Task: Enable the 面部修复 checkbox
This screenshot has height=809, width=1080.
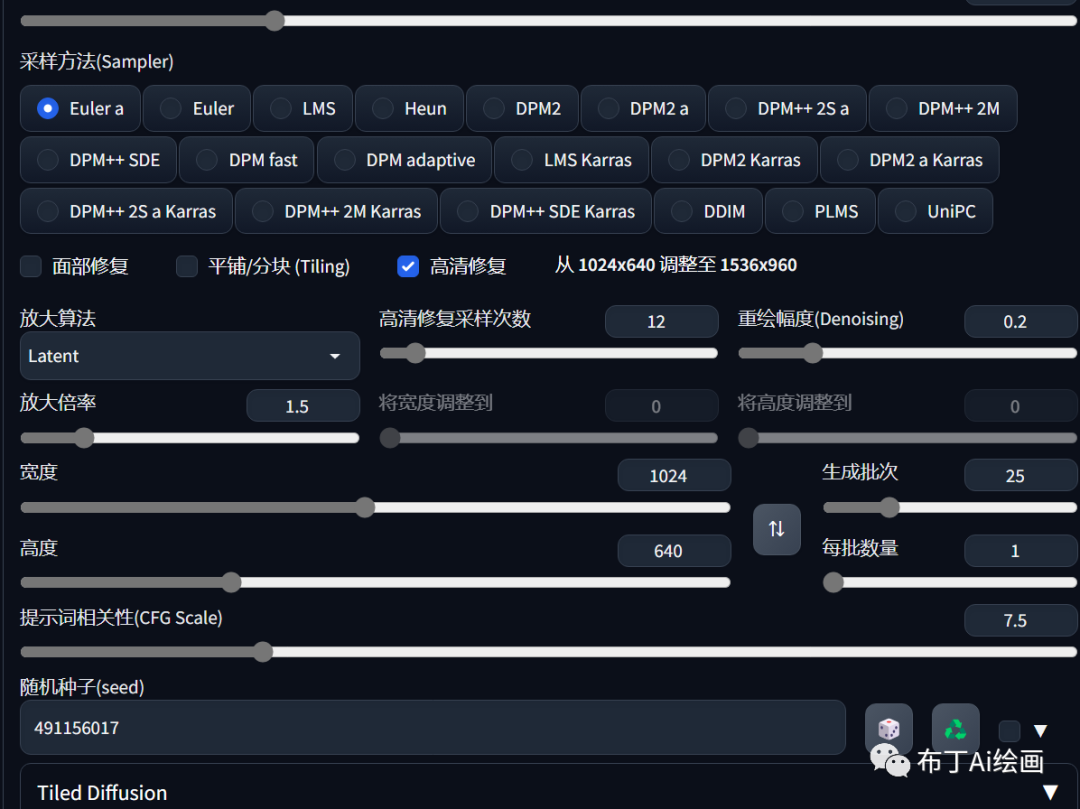Action: 32,266
